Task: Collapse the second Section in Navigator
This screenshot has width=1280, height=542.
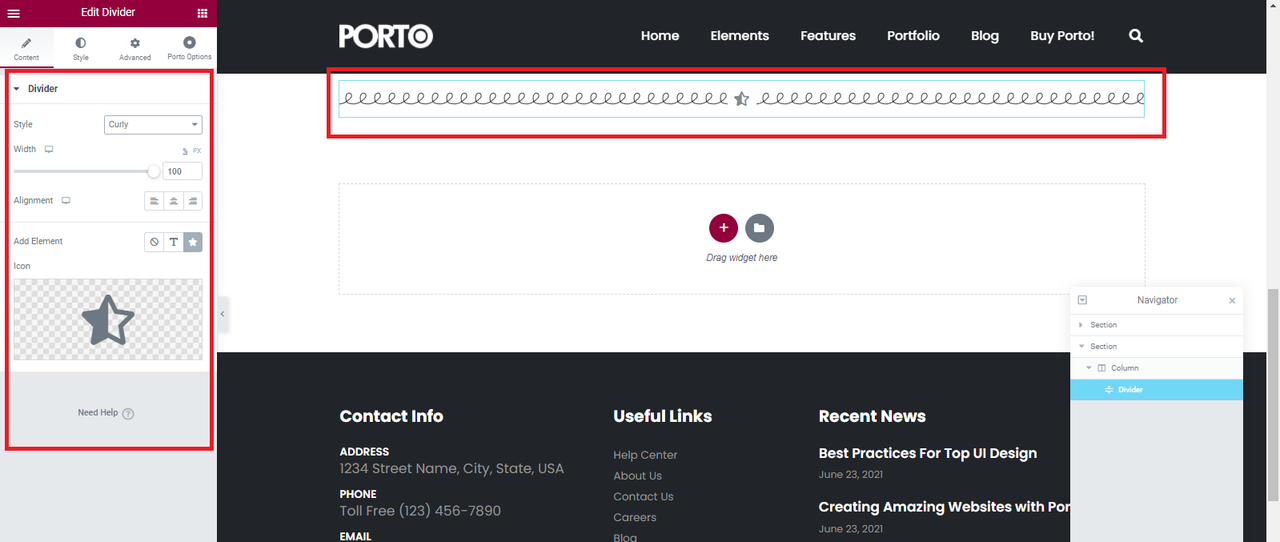Action: [x=1081, y=347]
